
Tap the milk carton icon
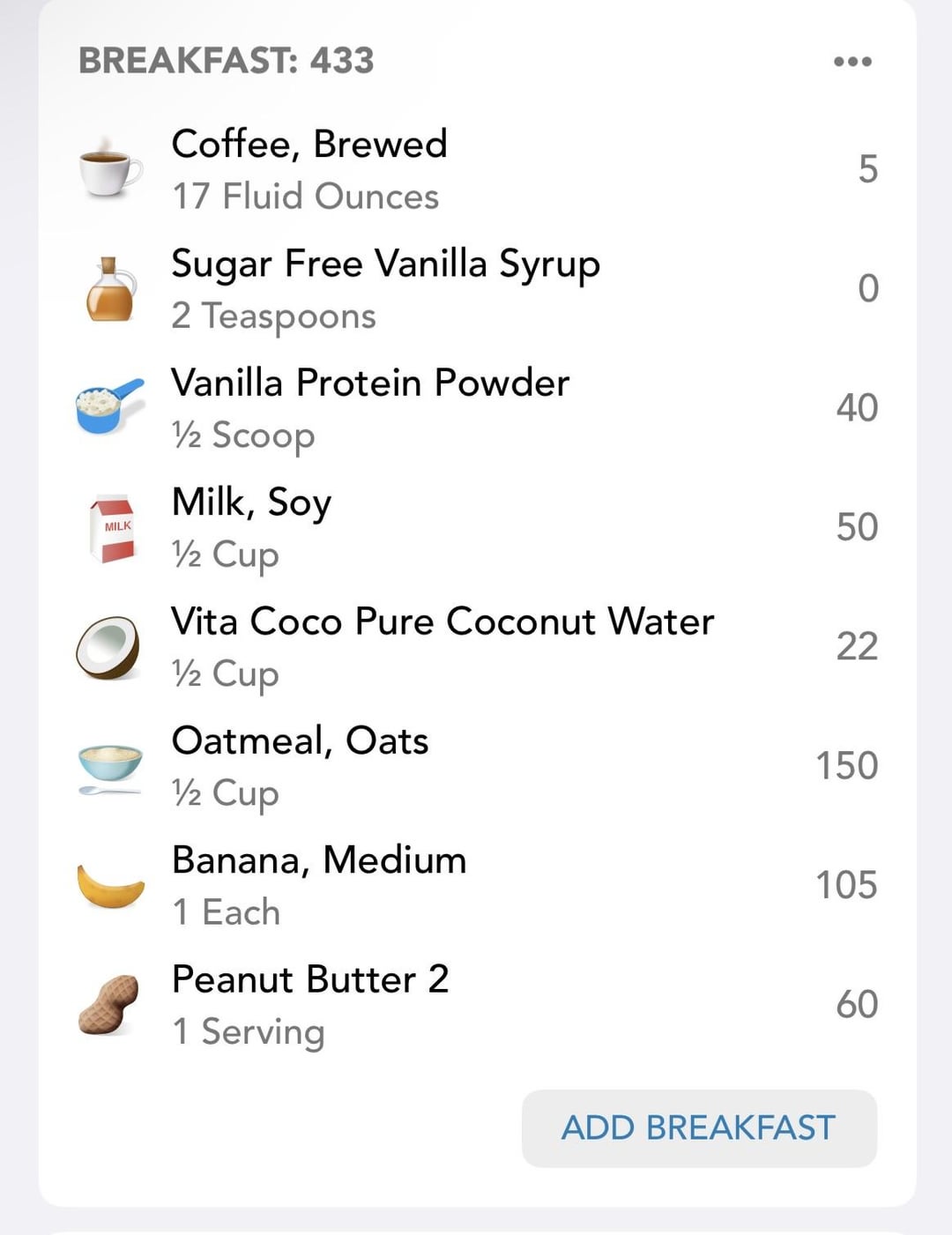tap(112, 527)
